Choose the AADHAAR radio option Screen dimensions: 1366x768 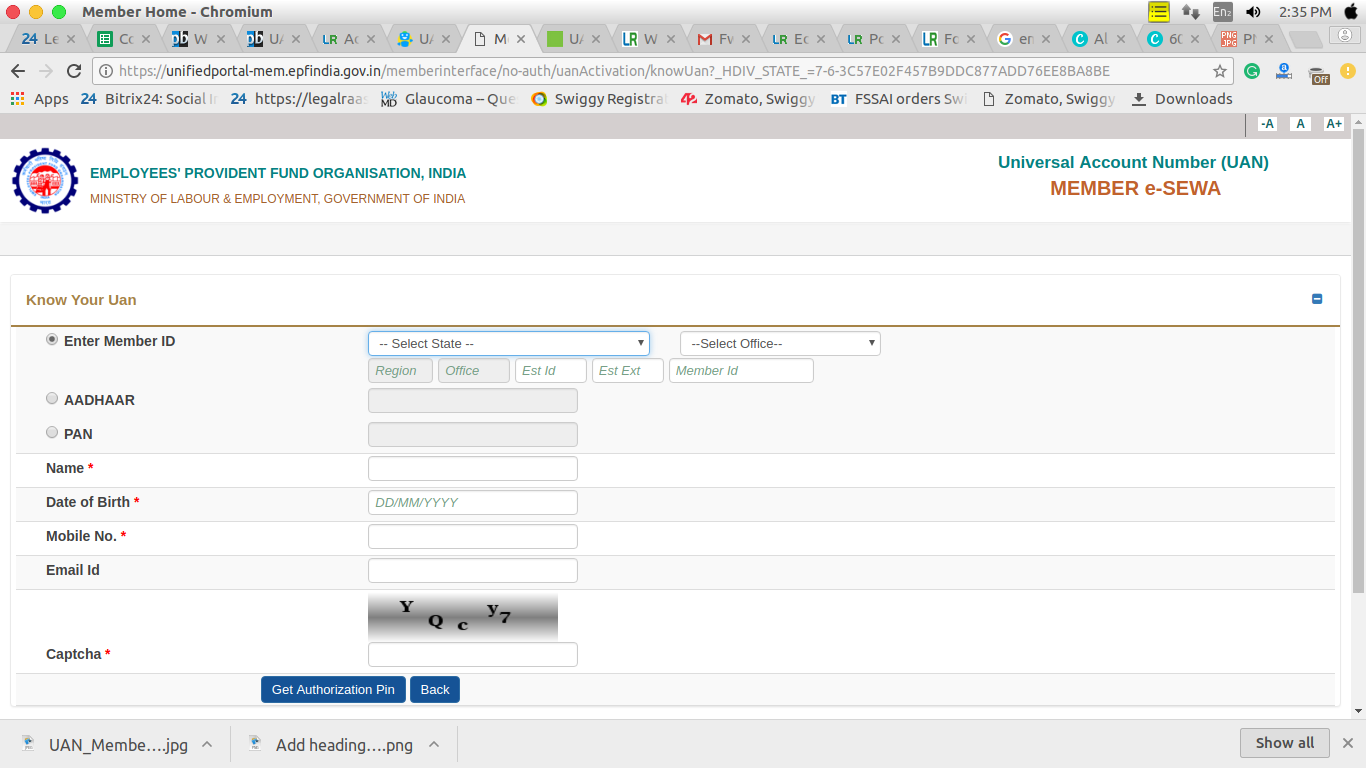(52, 399)
